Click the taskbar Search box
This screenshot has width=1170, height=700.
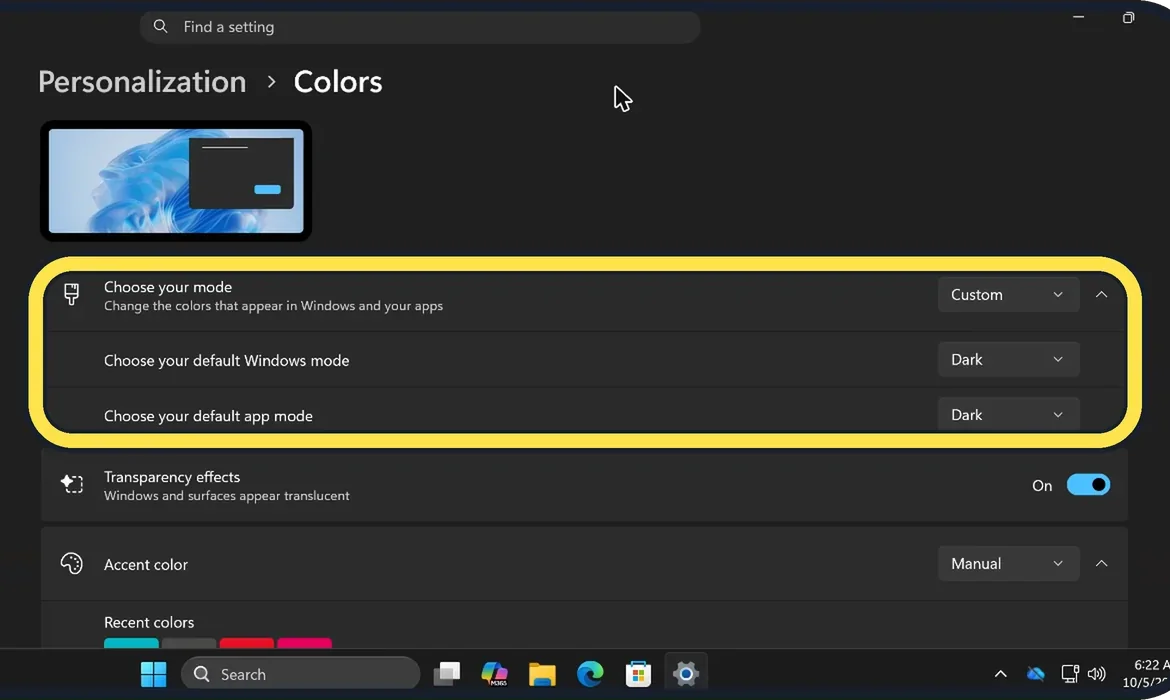301,674
